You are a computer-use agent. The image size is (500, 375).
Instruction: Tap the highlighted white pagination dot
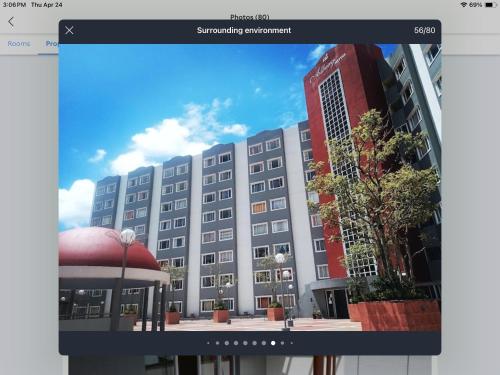click(273, 343)
